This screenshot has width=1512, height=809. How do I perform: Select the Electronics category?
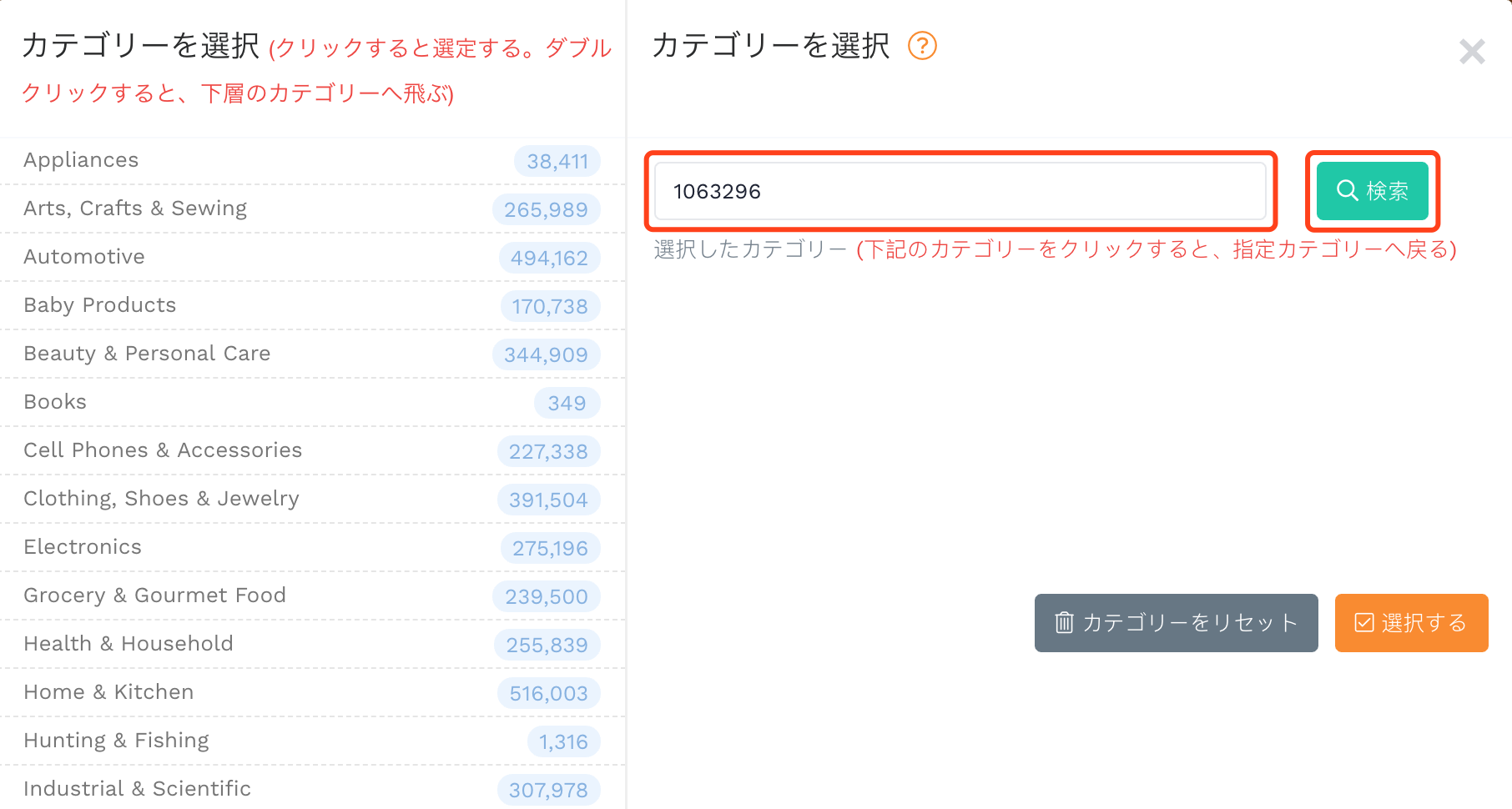(x=313, y=548)
